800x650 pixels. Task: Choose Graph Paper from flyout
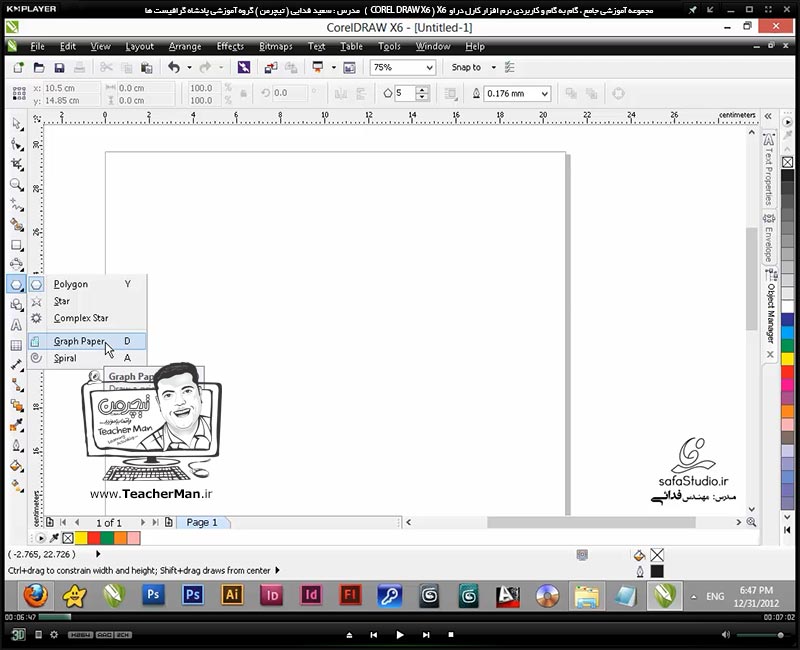click(87, 341)
